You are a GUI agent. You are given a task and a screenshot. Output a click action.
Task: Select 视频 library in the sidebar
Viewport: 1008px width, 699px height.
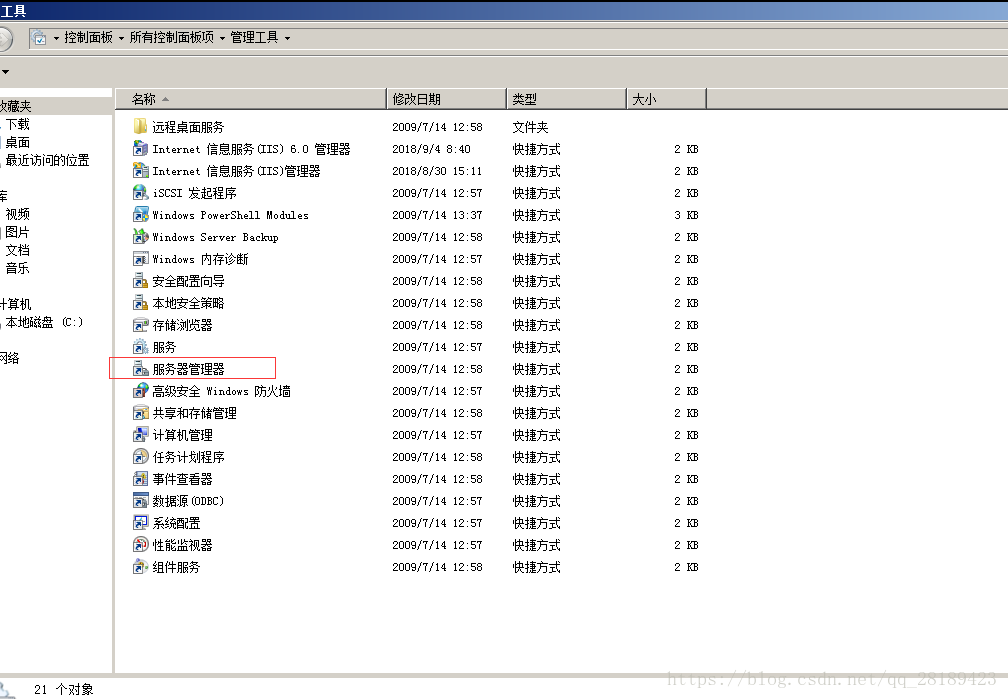(18, 214)
